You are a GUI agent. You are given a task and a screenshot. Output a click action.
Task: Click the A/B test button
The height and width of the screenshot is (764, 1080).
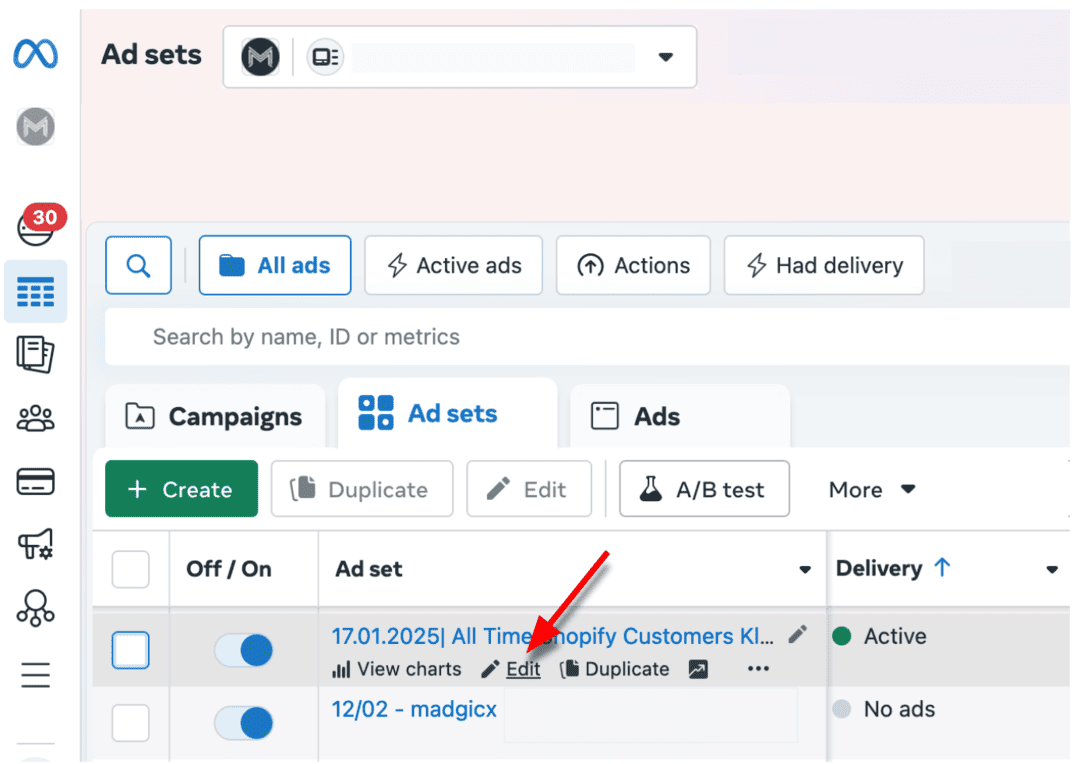[x=704, y=488]
